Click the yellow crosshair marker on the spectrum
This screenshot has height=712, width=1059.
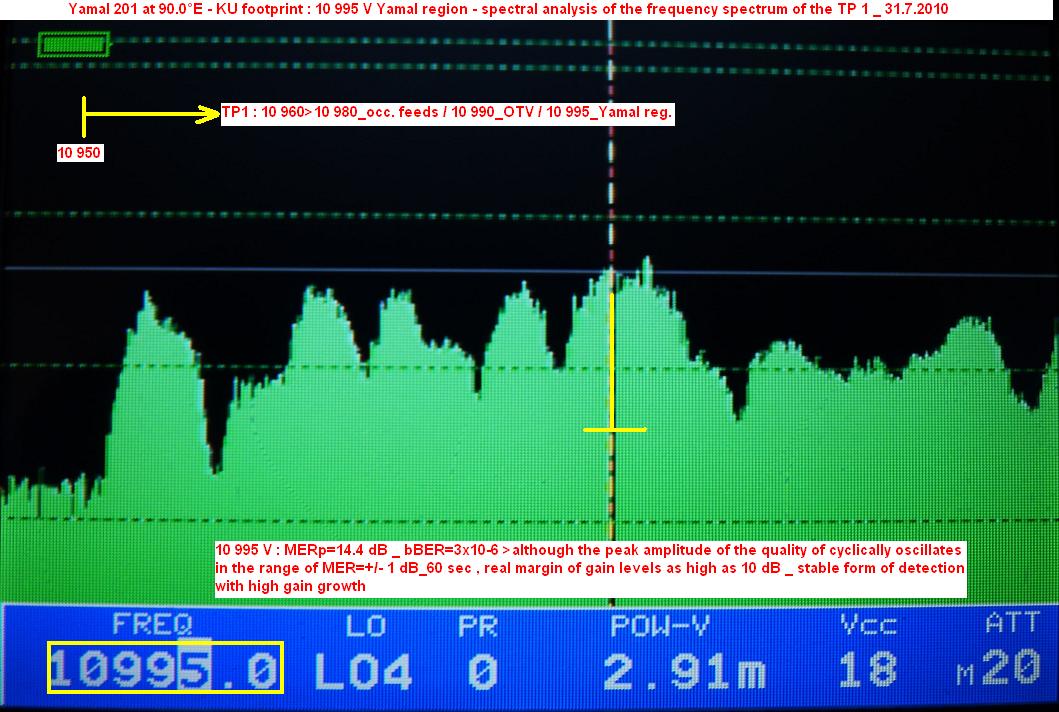[x=614, y=430]
